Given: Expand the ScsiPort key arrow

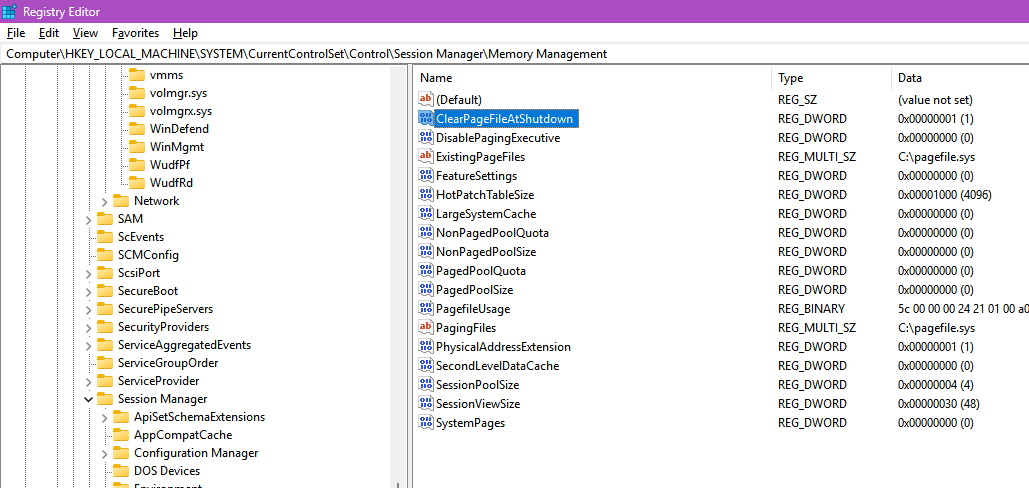Looking at the screenshot, I should (89, 273).
